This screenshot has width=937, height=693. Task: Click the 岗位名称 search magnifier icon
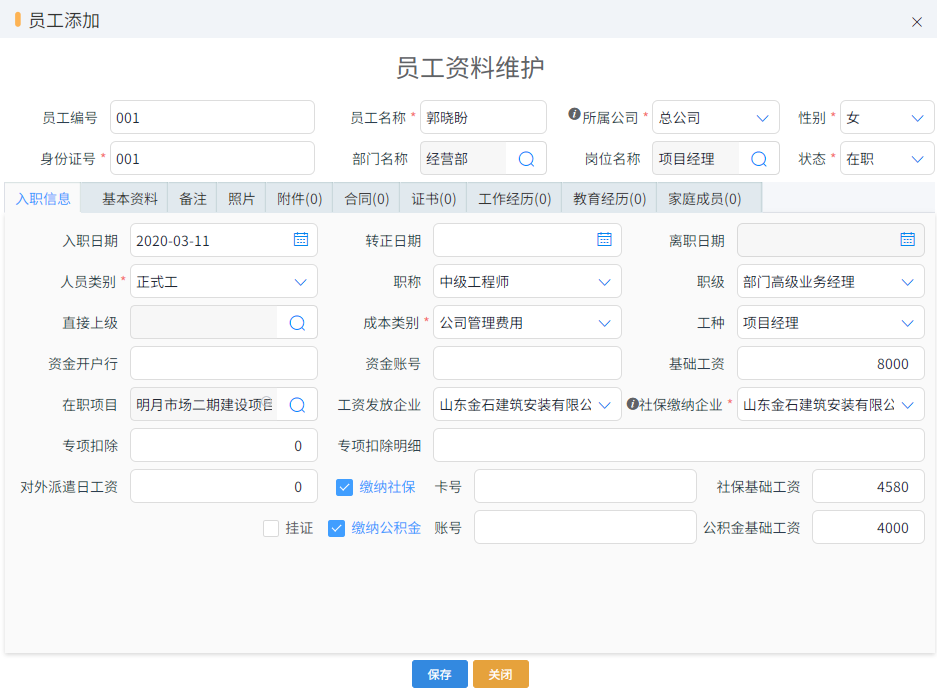pos(758,159)
